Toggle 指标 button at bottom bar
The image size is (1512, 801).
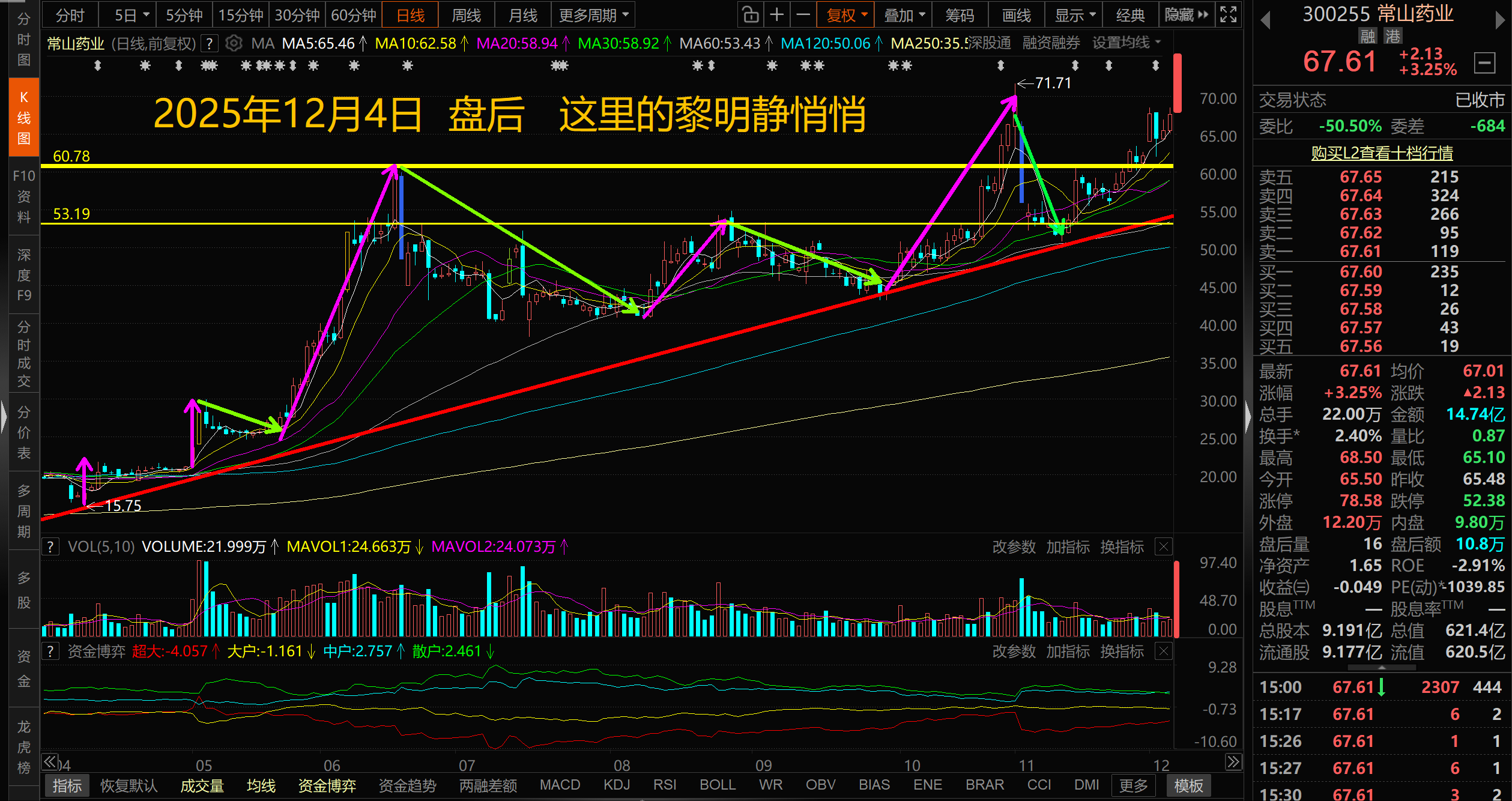point(67,785)
